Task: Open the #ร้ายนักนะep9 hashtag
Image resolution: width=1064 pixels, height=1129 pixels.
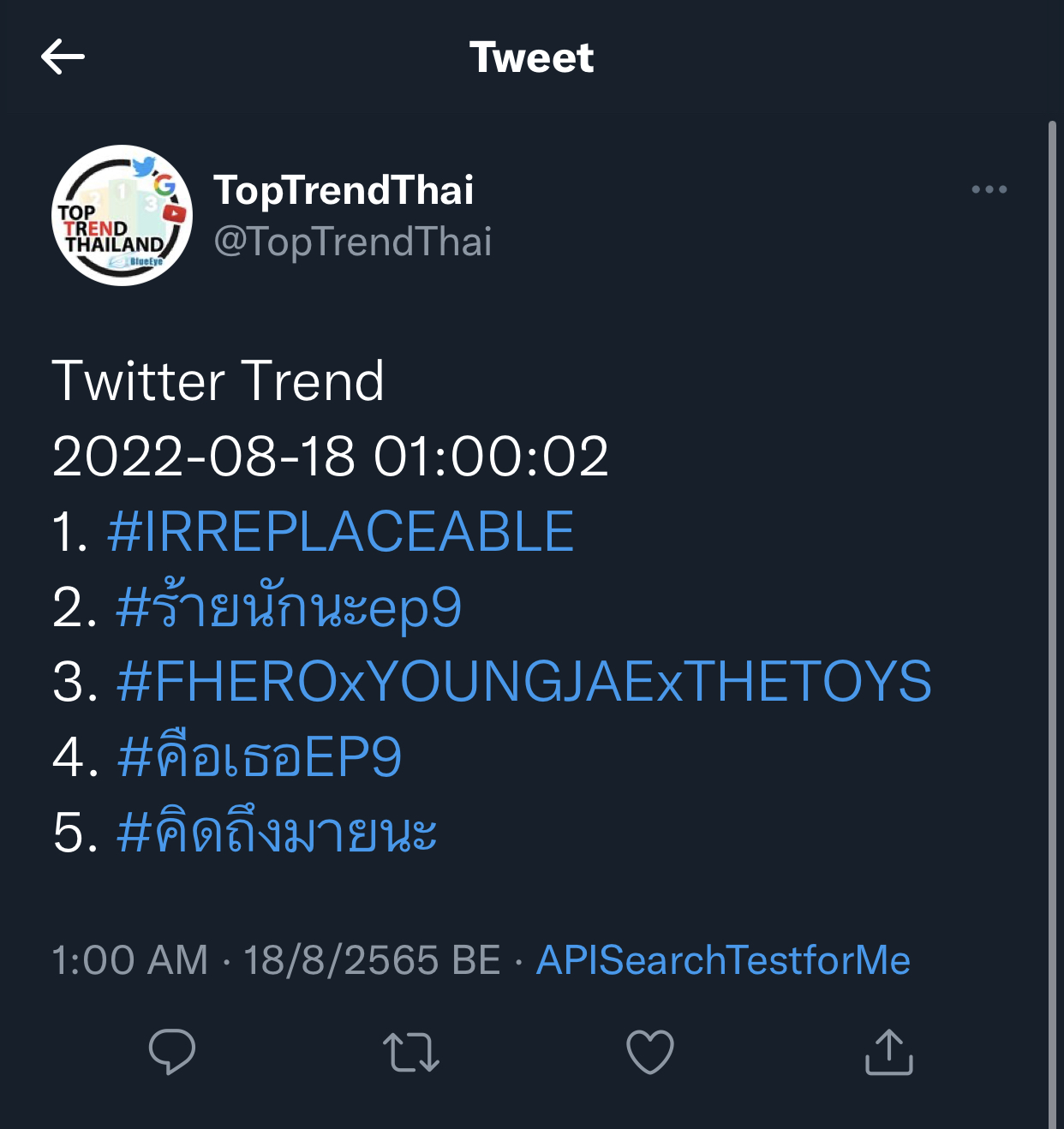Action: coord(289,607)
